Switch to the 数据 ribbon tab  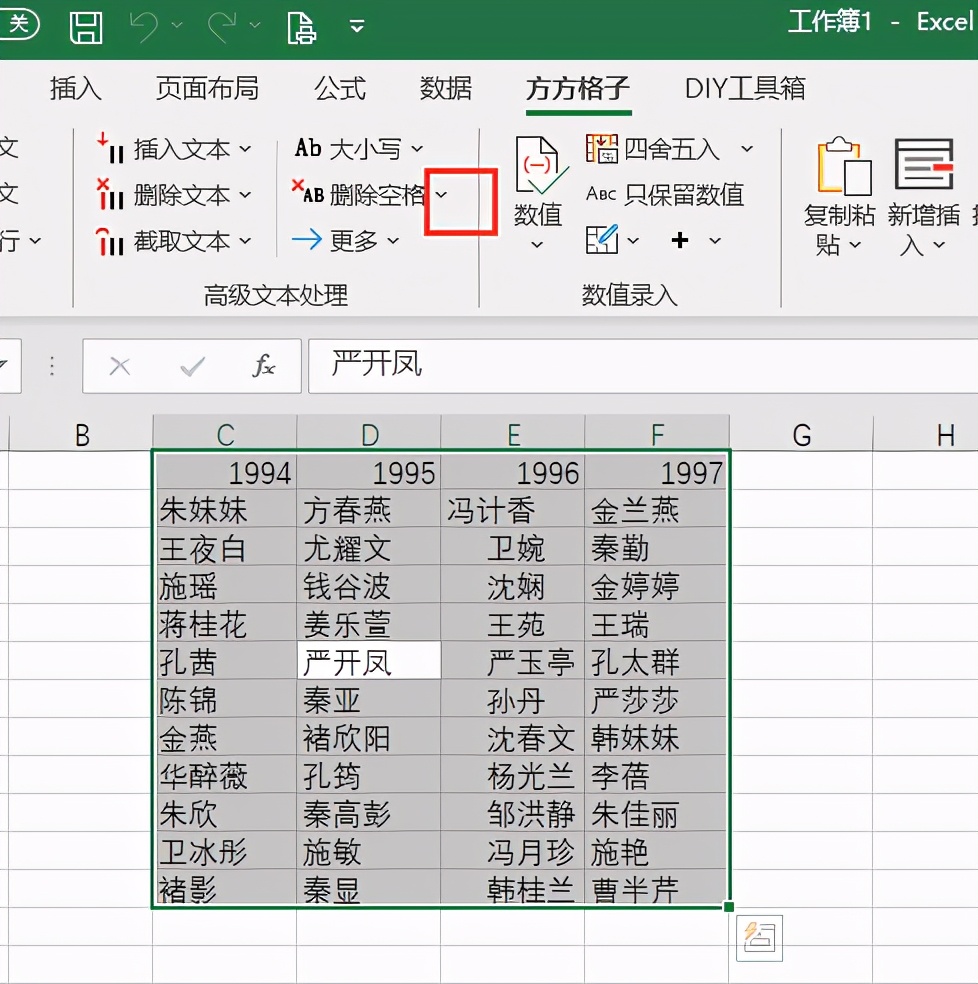(445, 88)
